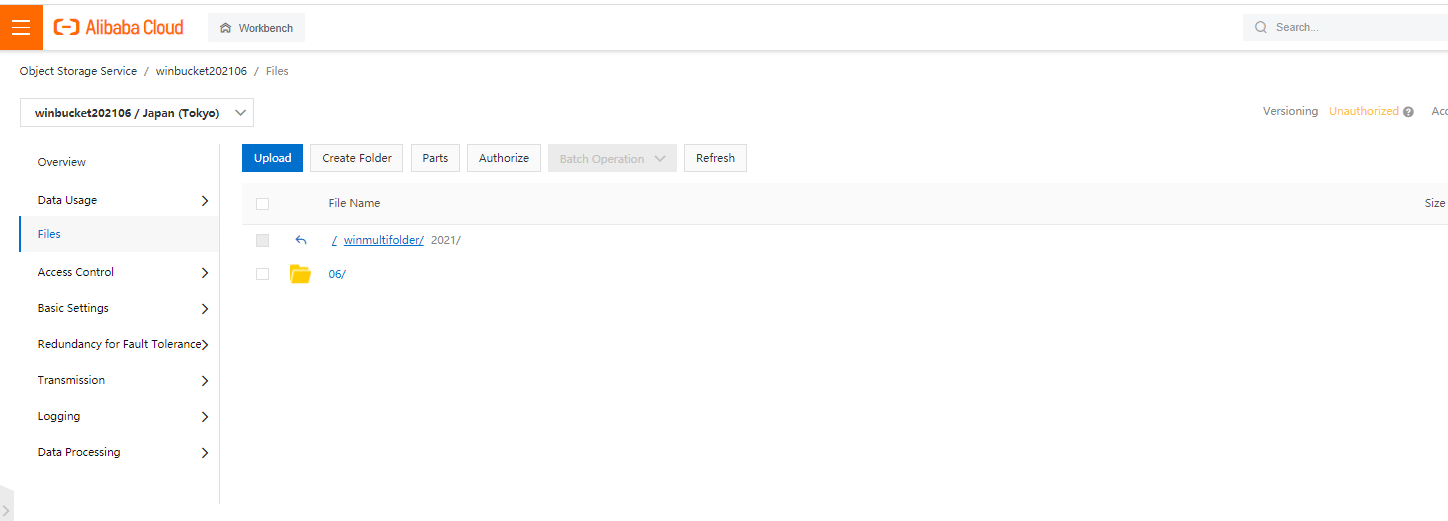Click the Size column header
The width and height of the screenshot is (1448, 521).
pos(1435,203)
